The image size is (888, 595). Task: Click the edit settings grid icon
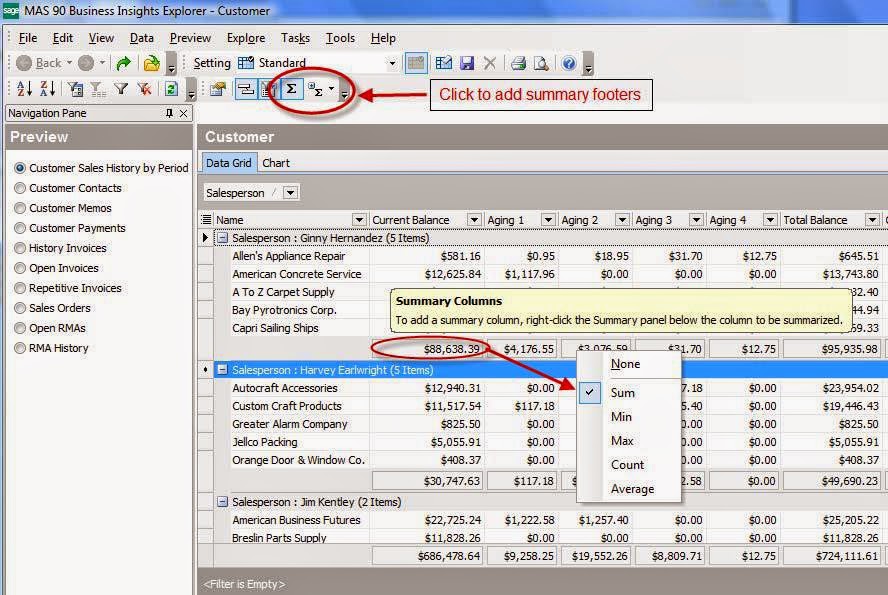(443, 63)
